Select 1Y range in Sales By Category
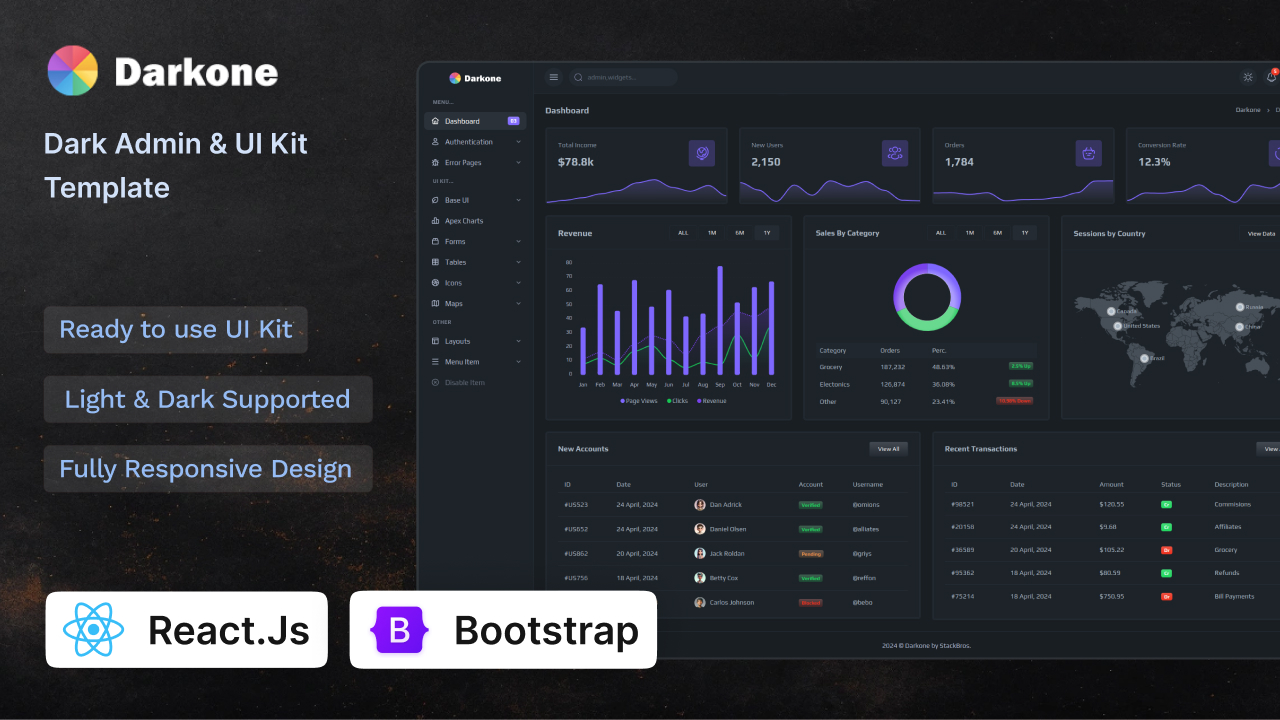The height and width of the screenshot is (720, 1280). (x=1025, y=233)
